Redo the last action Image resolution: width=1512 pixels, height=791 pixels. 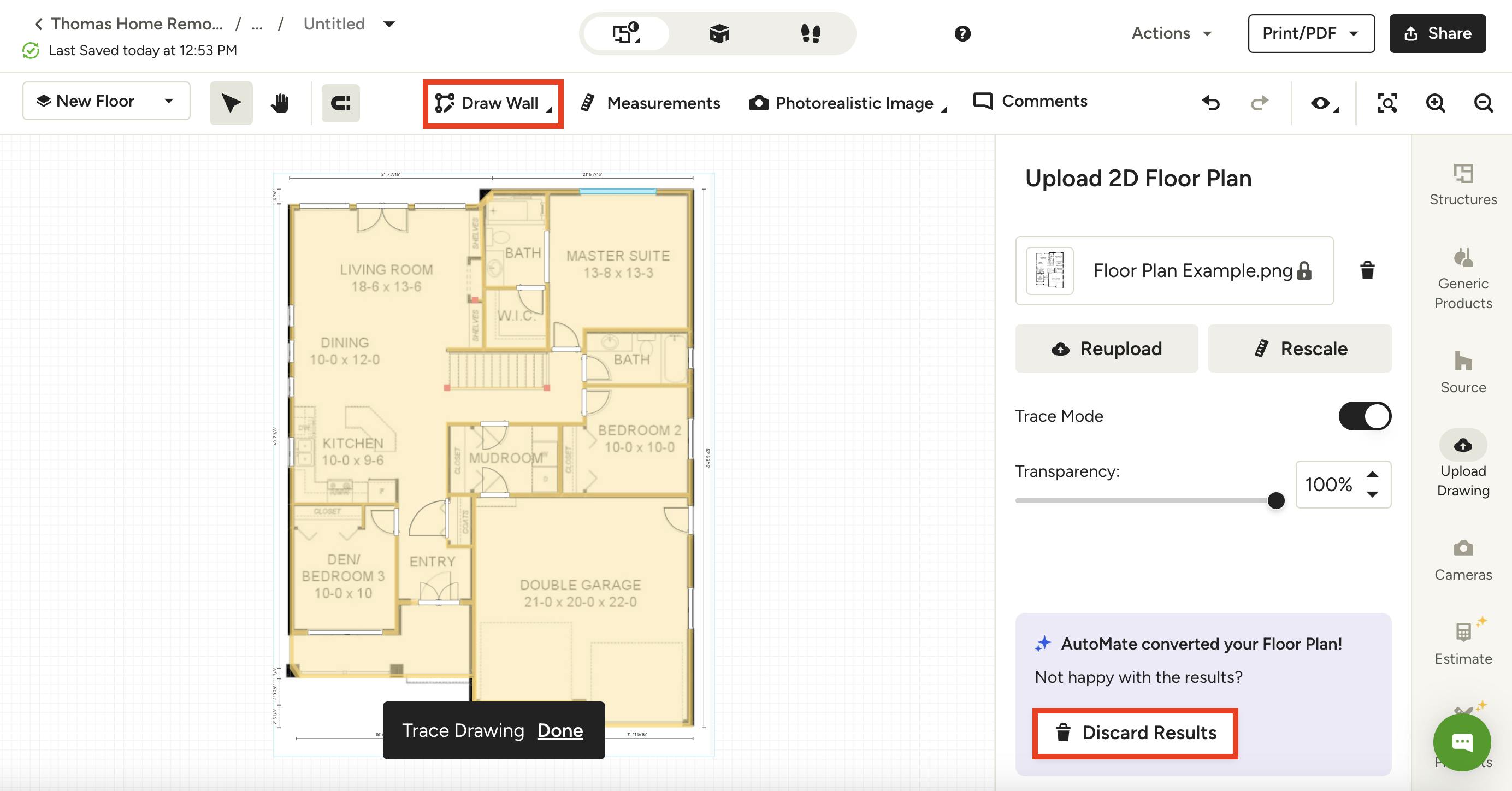pyautogui.click(x=1259, y=103)
